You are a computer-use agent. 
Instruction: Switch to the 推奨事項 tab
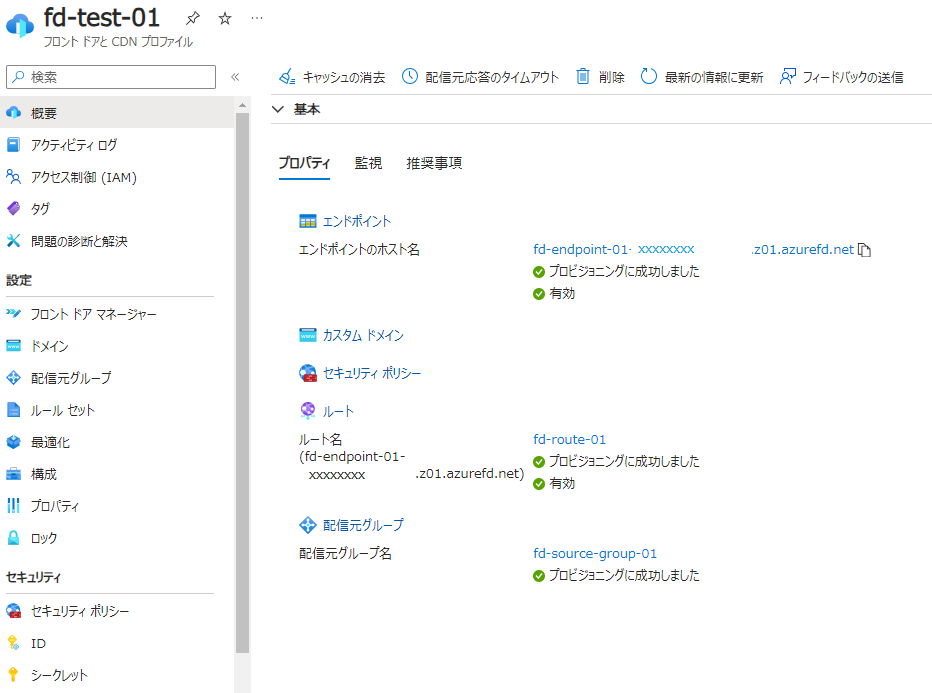point(434,163)
